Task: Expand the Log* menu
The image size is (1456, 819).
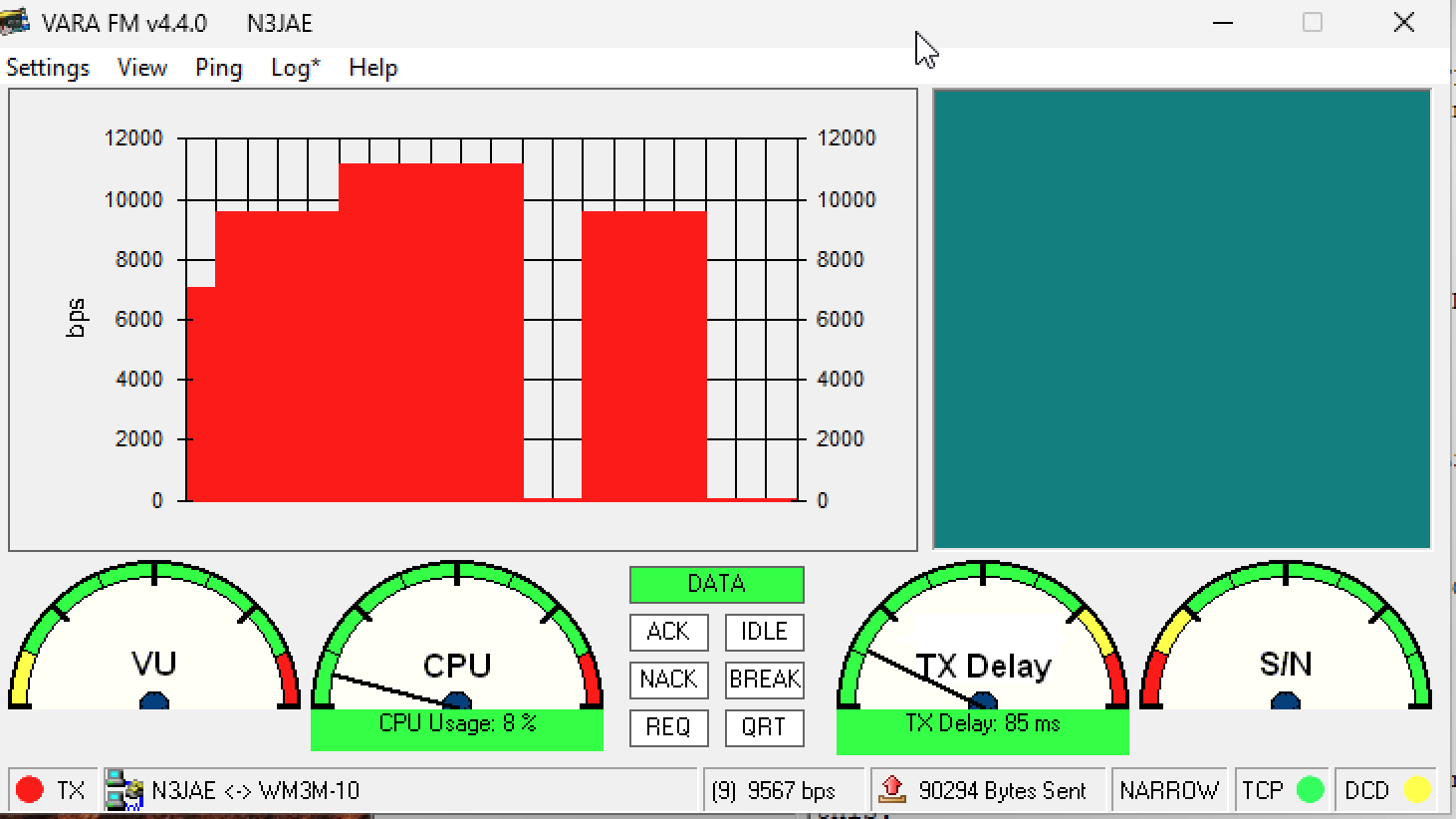Action: coord(295,68)
